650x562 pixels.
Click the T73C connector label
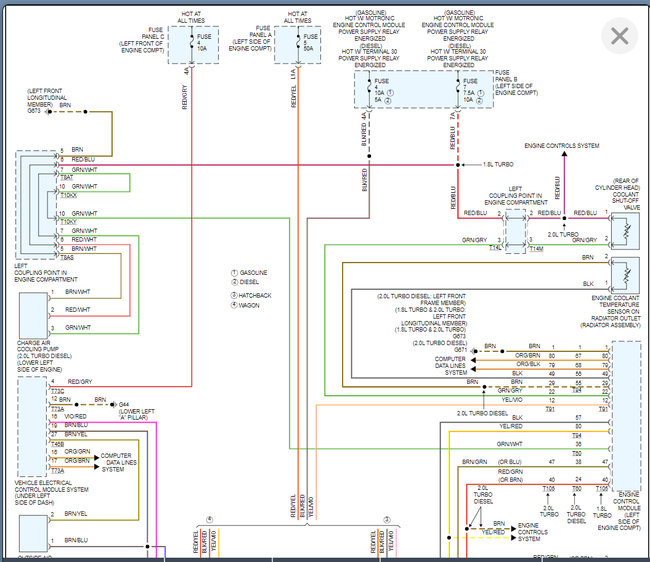(x=58, y=391)
